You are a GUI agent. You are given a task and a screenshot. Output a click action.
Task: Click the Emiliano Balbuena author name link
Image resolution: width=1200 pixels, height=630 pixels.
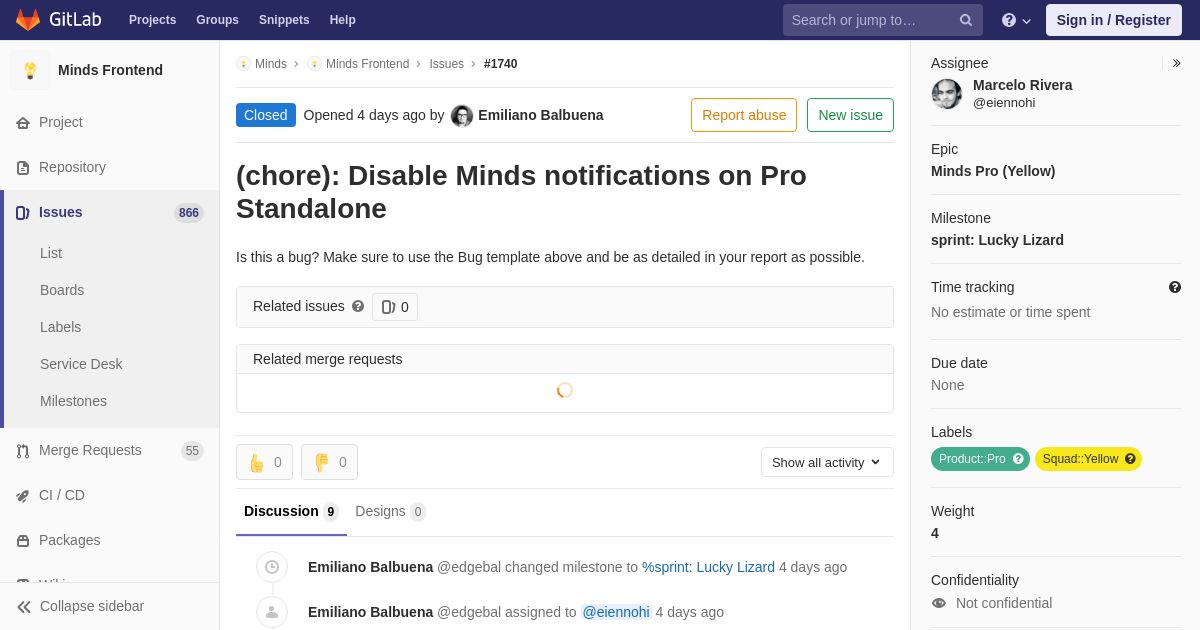[541, 115]
